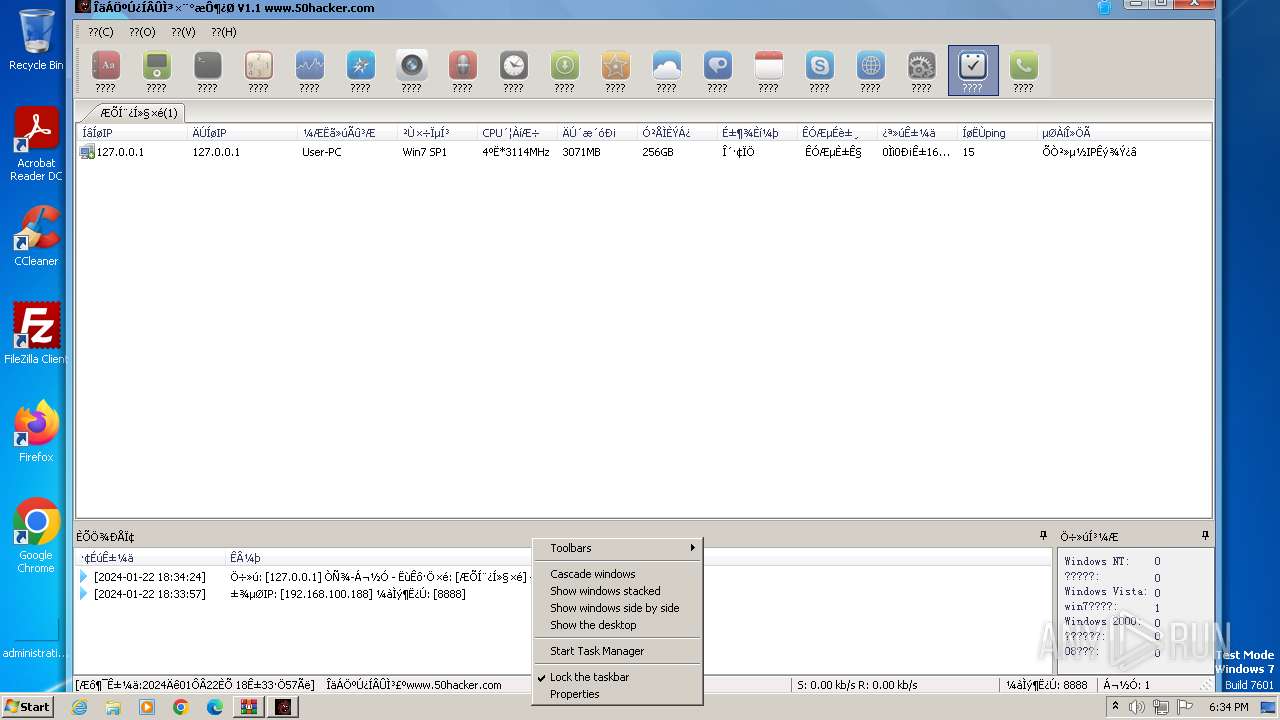The width and height of the screenshot is (1280, 720).
Task: Click the blue chat bubble toolbar icon
Action: click(717, 66)
